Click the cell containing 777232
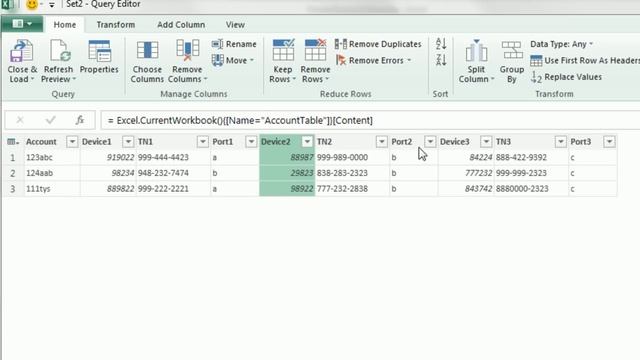This screenshot has height=360, width=640. pyautogui.click(x=466, y=173)
